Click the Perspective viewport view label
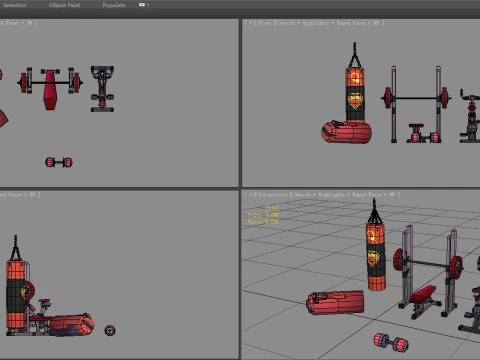This screenshot has height=360, width=480. (x=272, y=194)
